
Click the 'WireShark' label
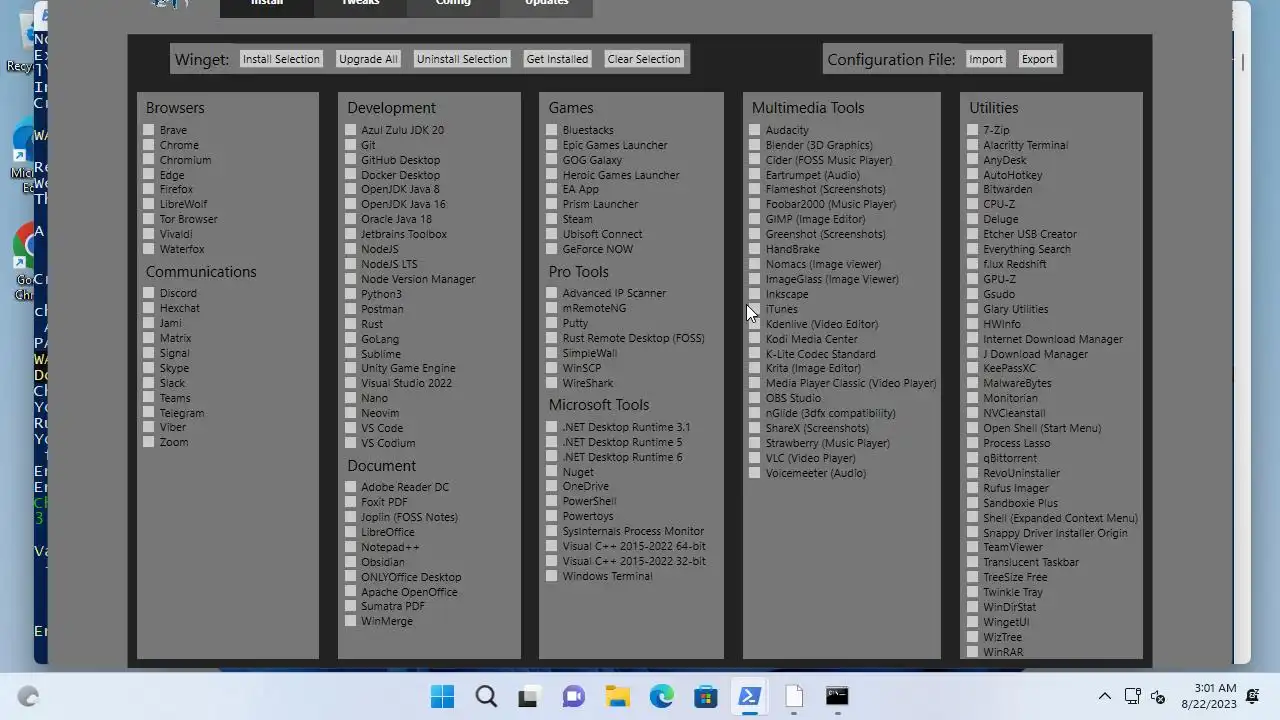click(588, 383)
